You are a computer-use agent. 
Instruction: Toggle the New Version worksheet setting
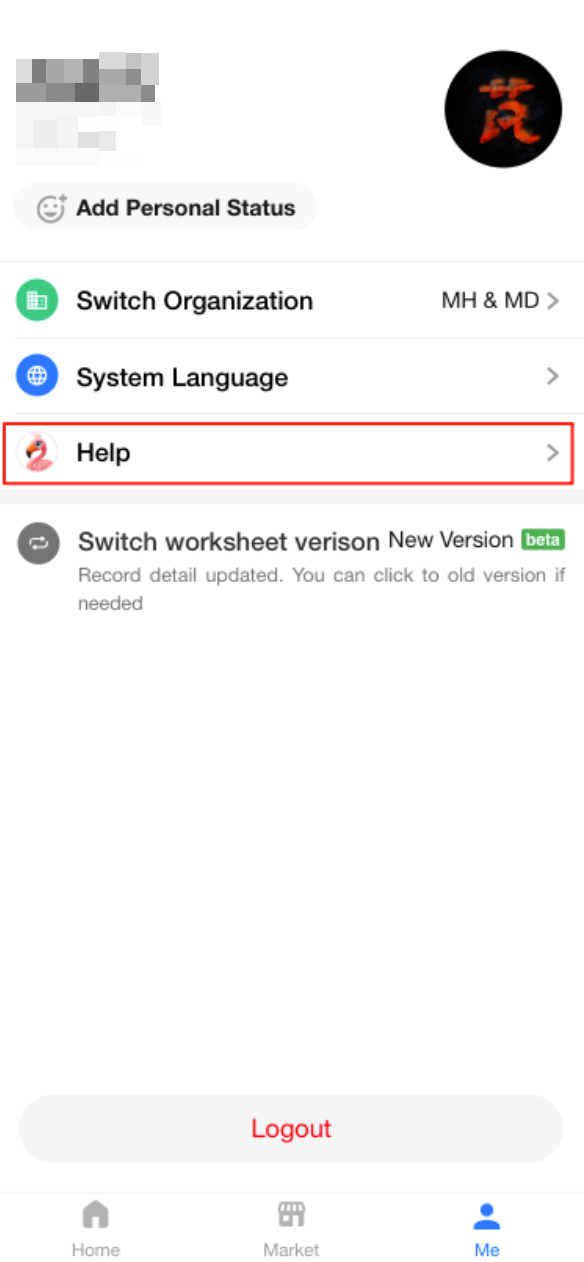(x=451, y=540)
